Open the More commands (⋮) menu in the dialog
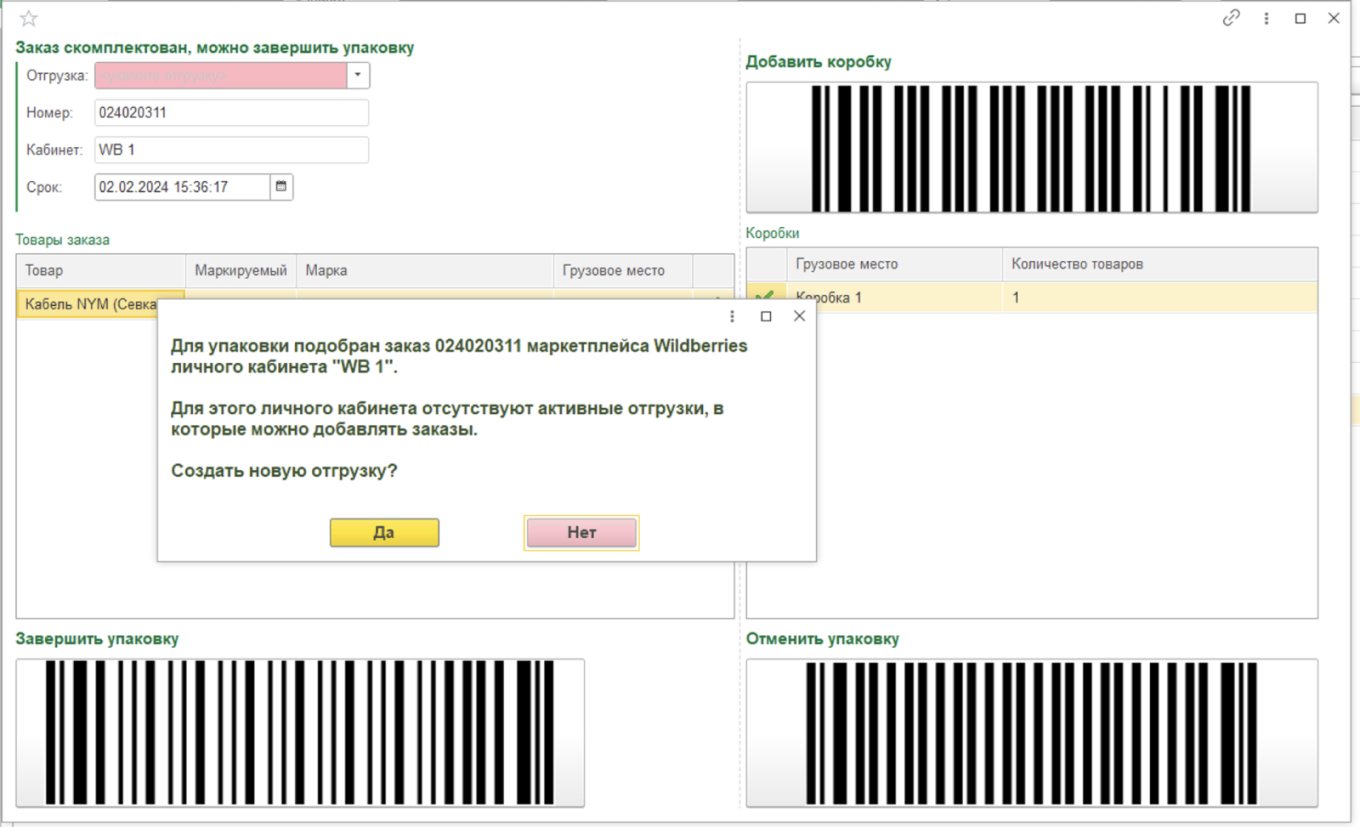Image resolution: width=1360 pixels, height=827 pixels. tap(732, 316)
